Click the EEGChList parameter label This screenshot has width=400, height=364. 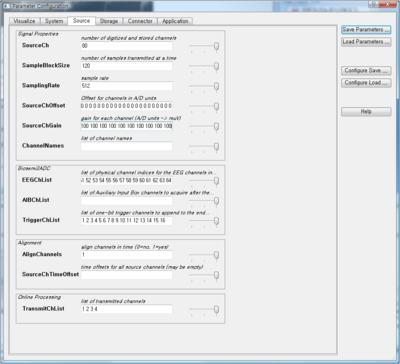pyautogui.click(x=37, y=180)
